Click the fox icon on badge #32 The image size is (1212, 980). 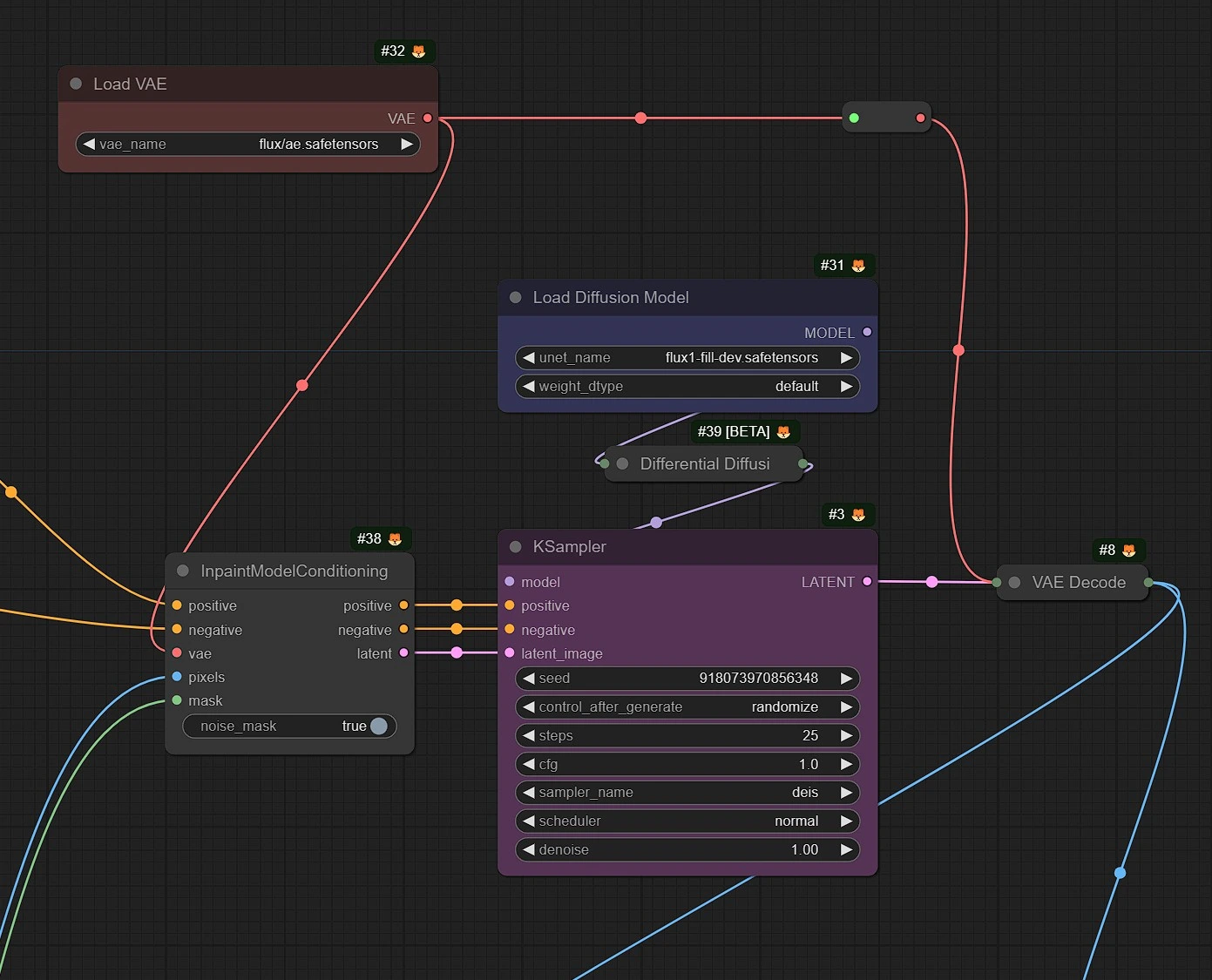(418, 51)
